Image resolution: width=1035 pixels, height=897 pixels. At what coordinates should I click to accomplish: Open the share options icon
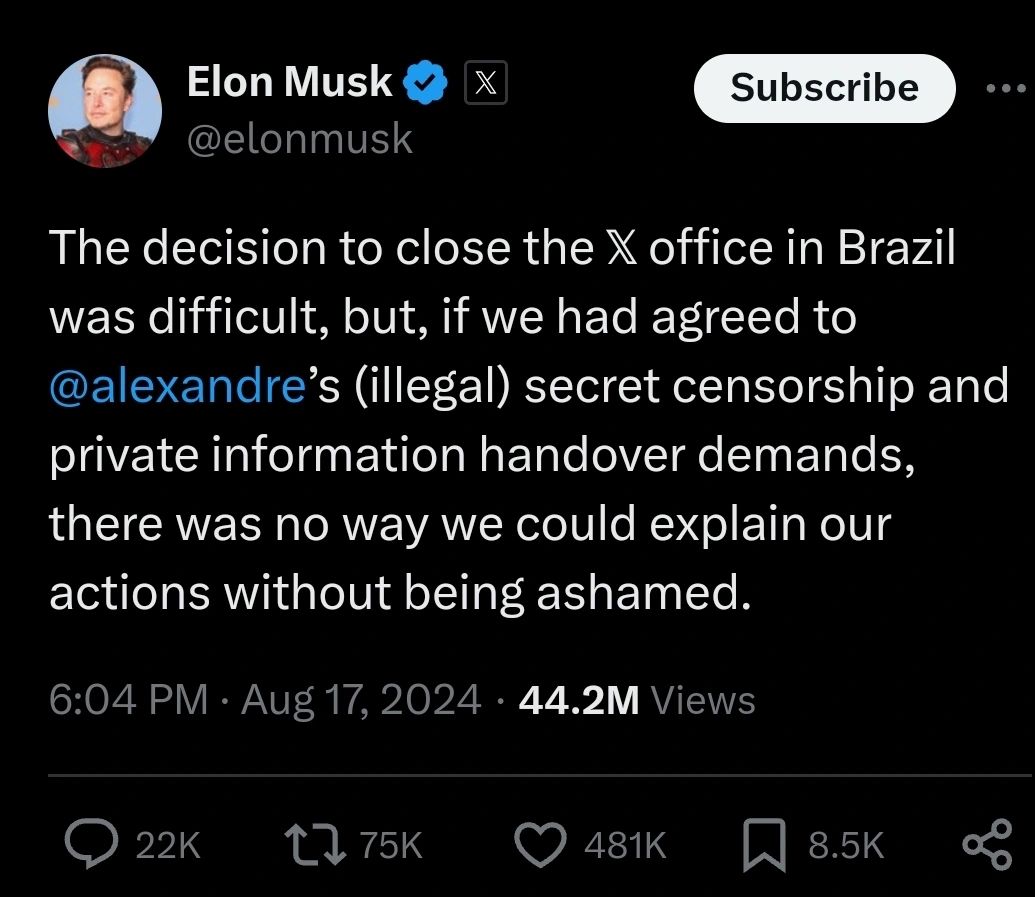(987, 844)
